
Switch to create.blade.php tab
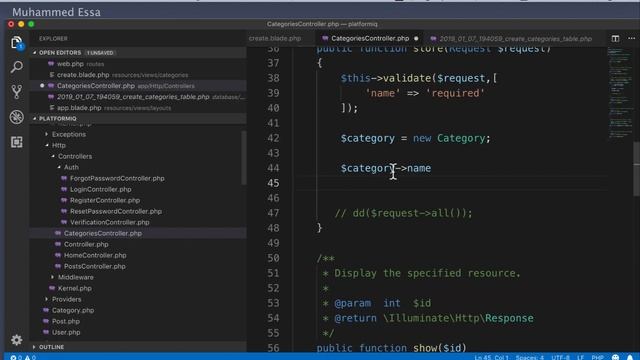[x=275, y=38]
